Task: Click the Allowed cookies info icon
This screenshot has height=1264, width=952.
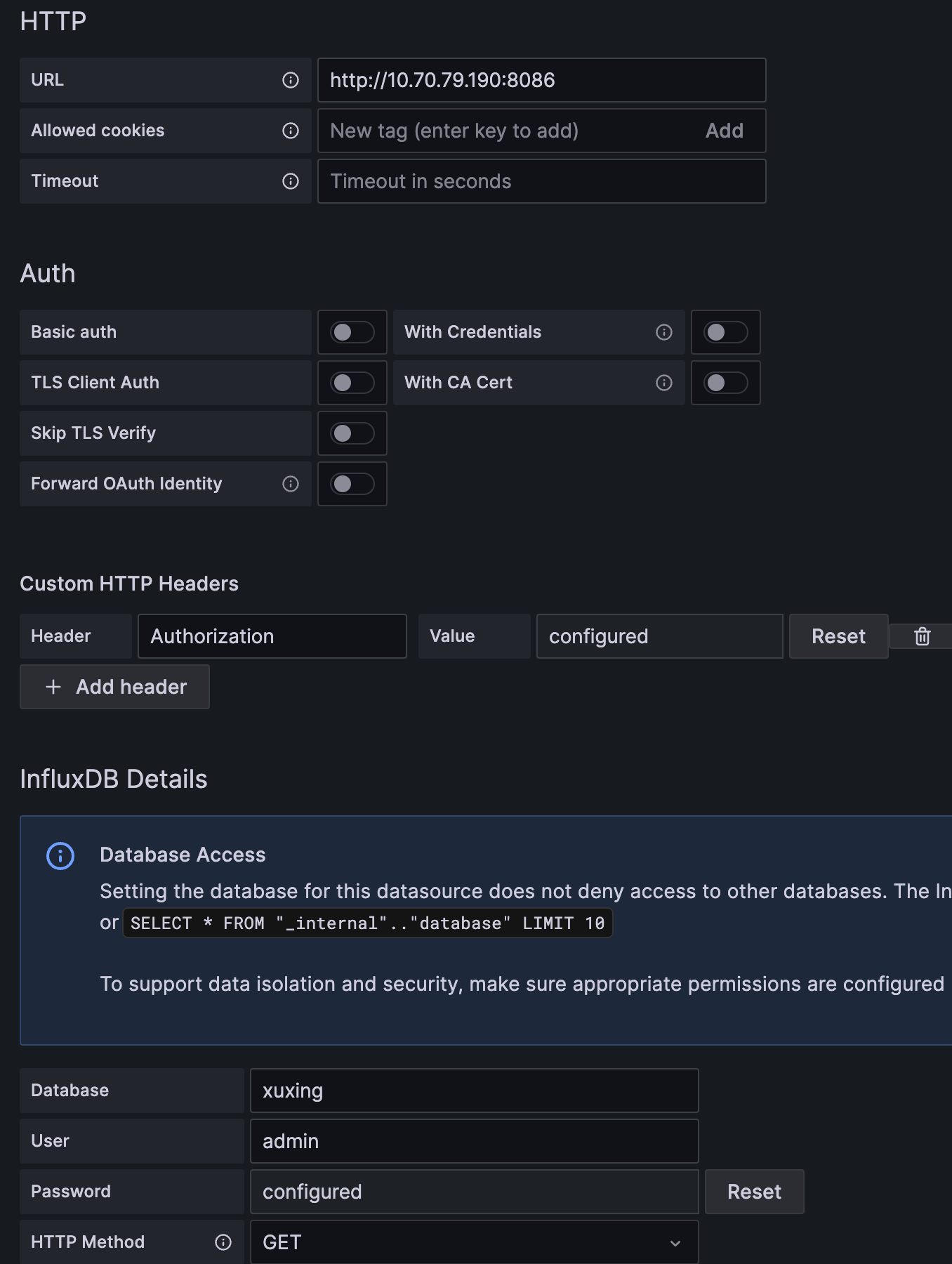Action: pyautogui.click(x=291, y=131)
